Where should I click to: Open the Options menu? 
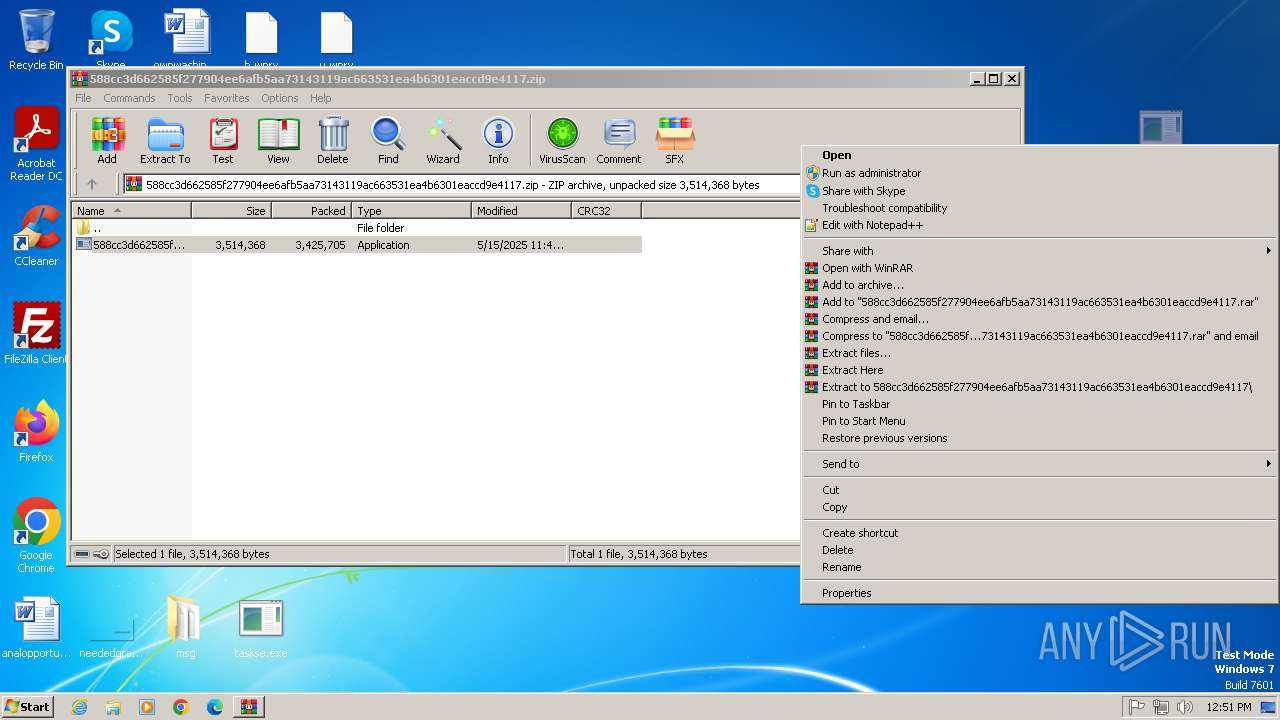[280, 98]
